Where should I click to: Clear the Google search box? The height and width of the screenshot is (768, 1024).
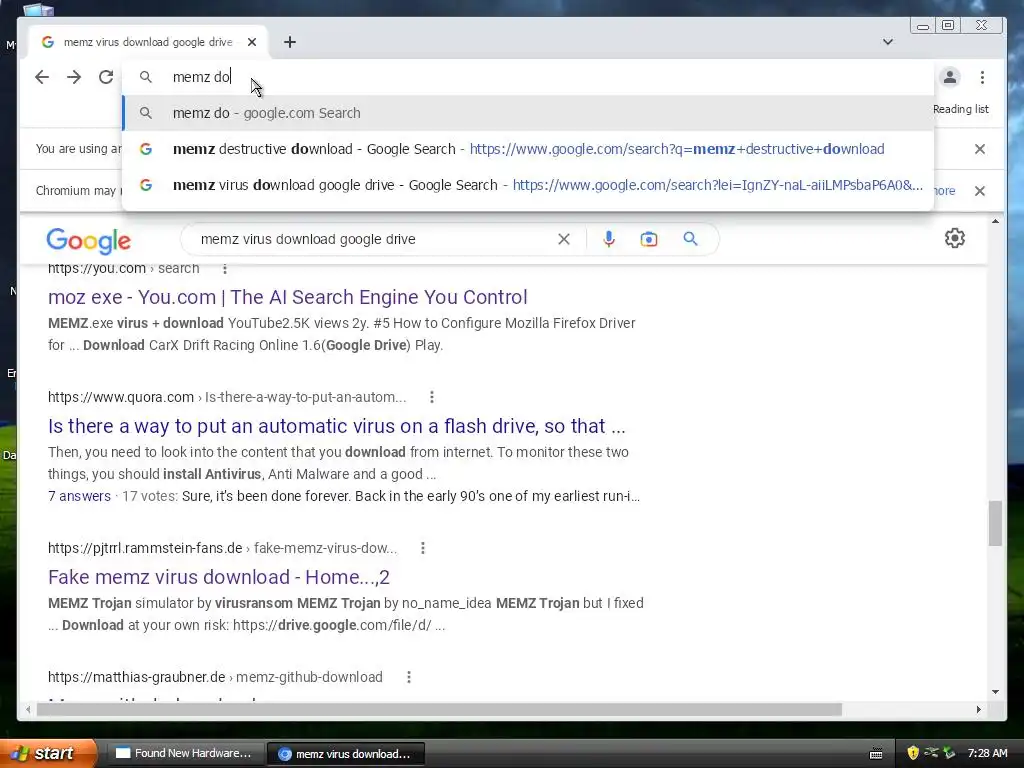pos(564,239)
